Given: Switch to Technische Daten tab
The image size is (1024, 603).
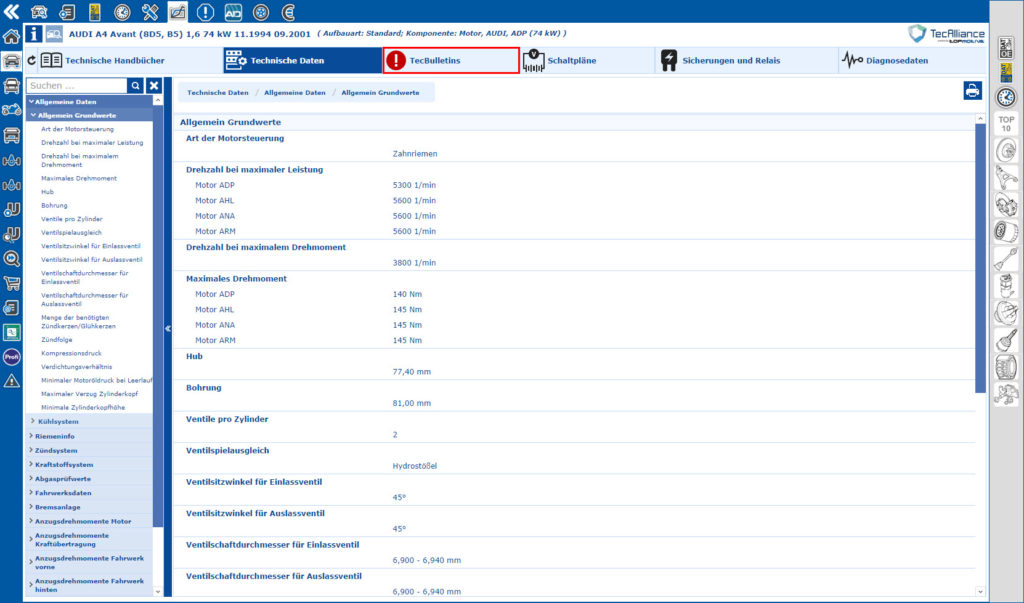Looking at the screenshot, I should coord(302,60).
